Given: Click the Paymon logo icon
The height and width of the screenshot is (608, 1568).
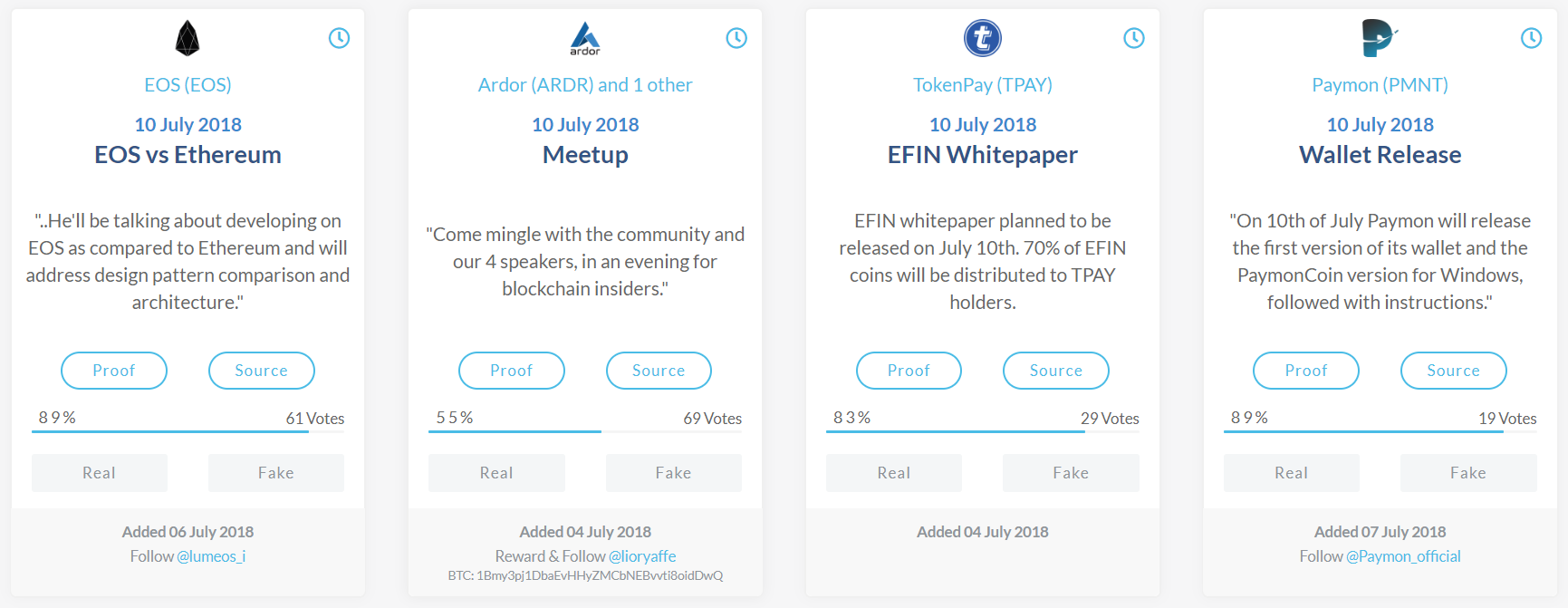Looking at the screenshot, I should click(x=1380, y=38).
